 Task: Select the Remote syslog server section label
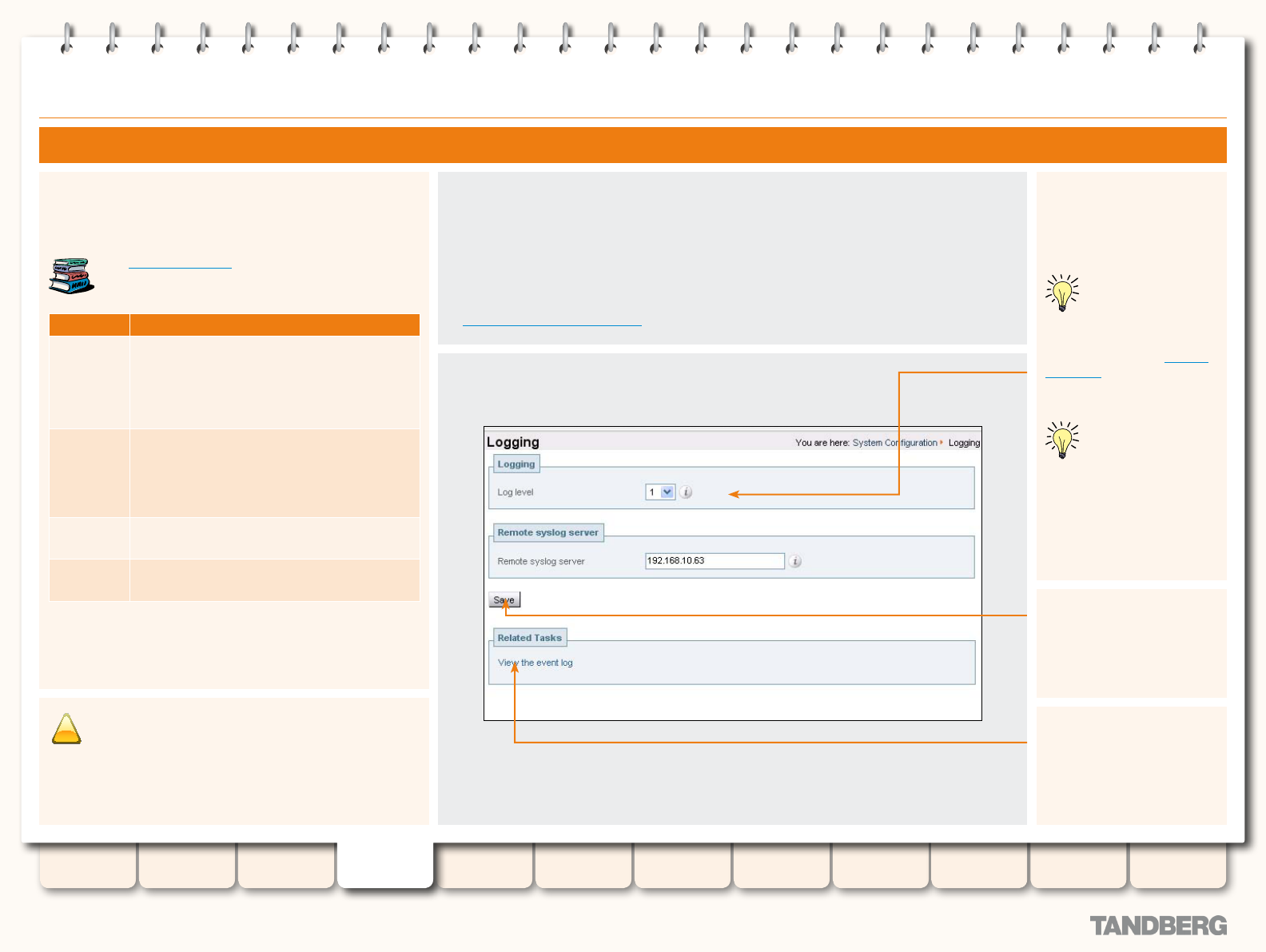pyautogui.click(x=547, y=532)
